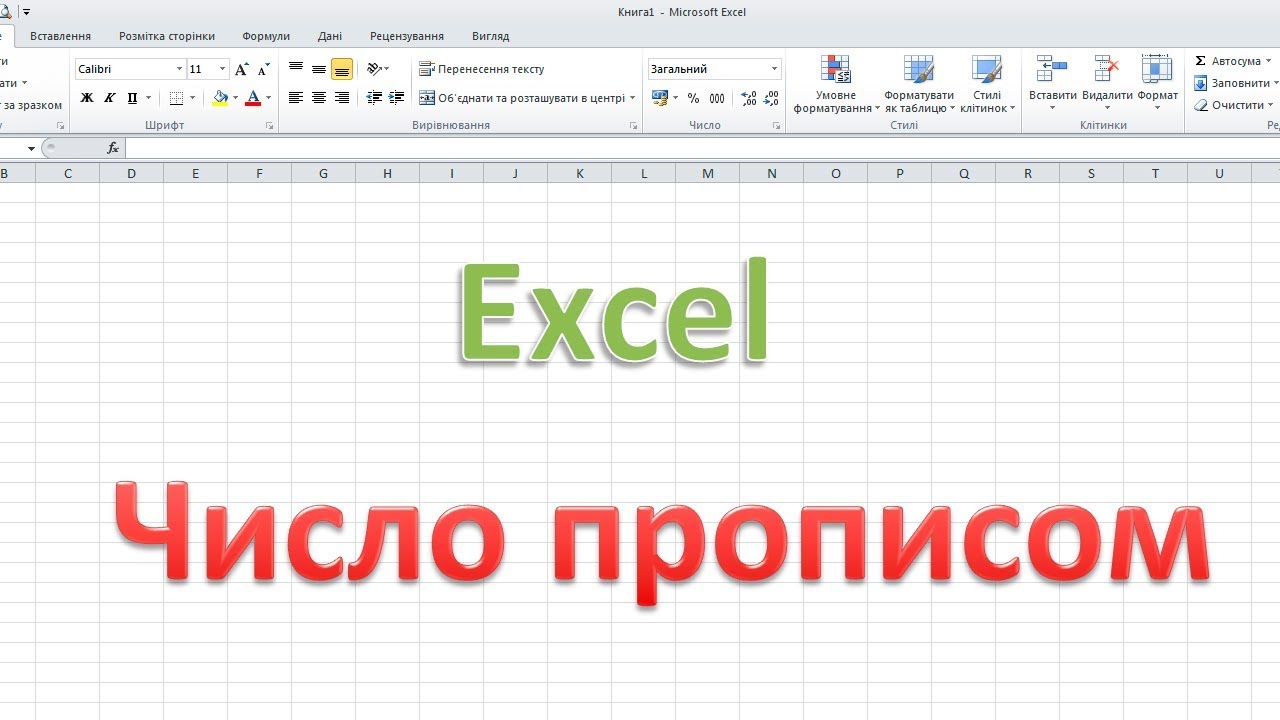Switch to Формули tab
Screen dimensions: 1280x720
tap(266, 36)
